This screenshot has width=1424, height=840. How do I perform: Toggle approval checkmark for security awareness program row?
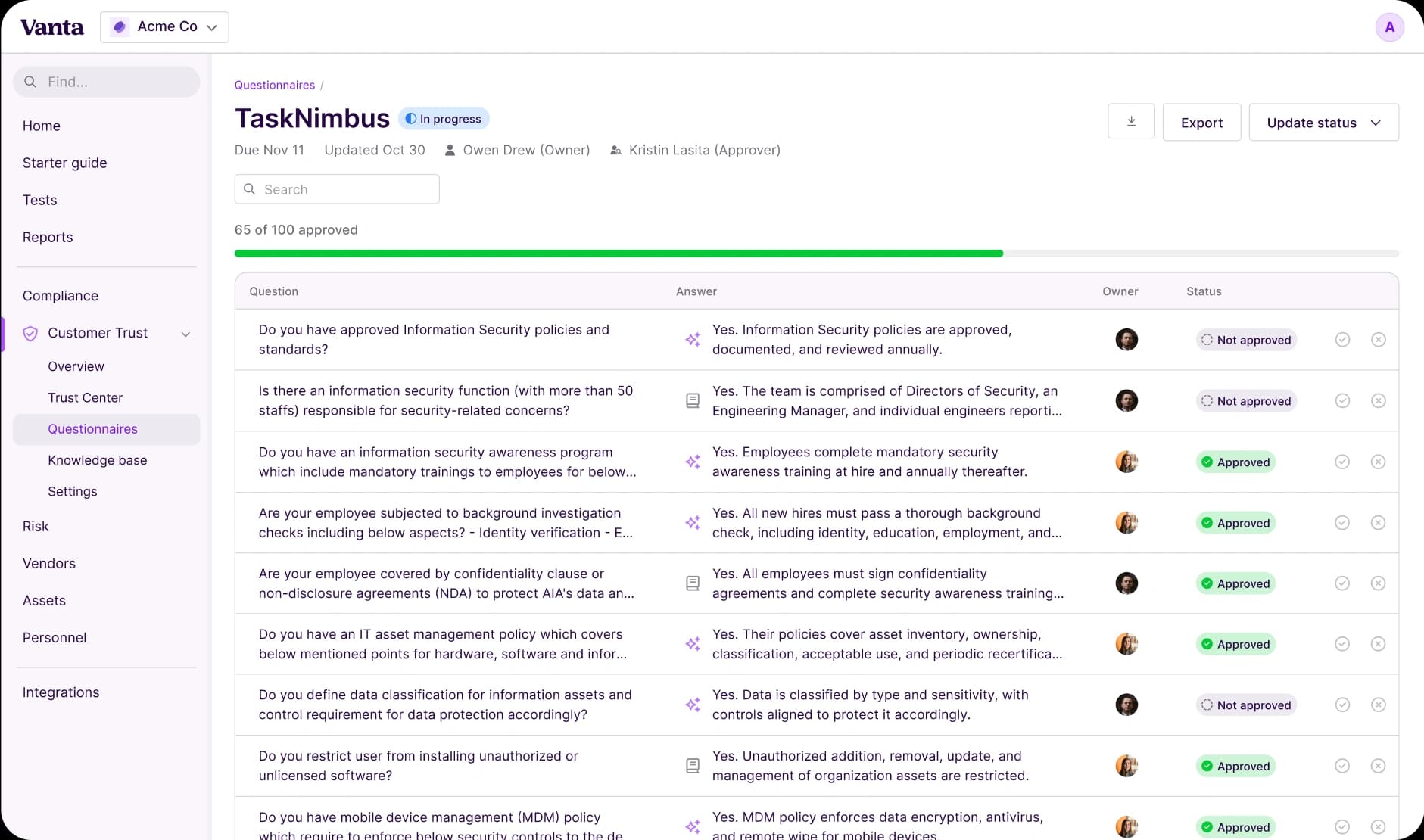pyautogui.click(x=1342, y=462)
